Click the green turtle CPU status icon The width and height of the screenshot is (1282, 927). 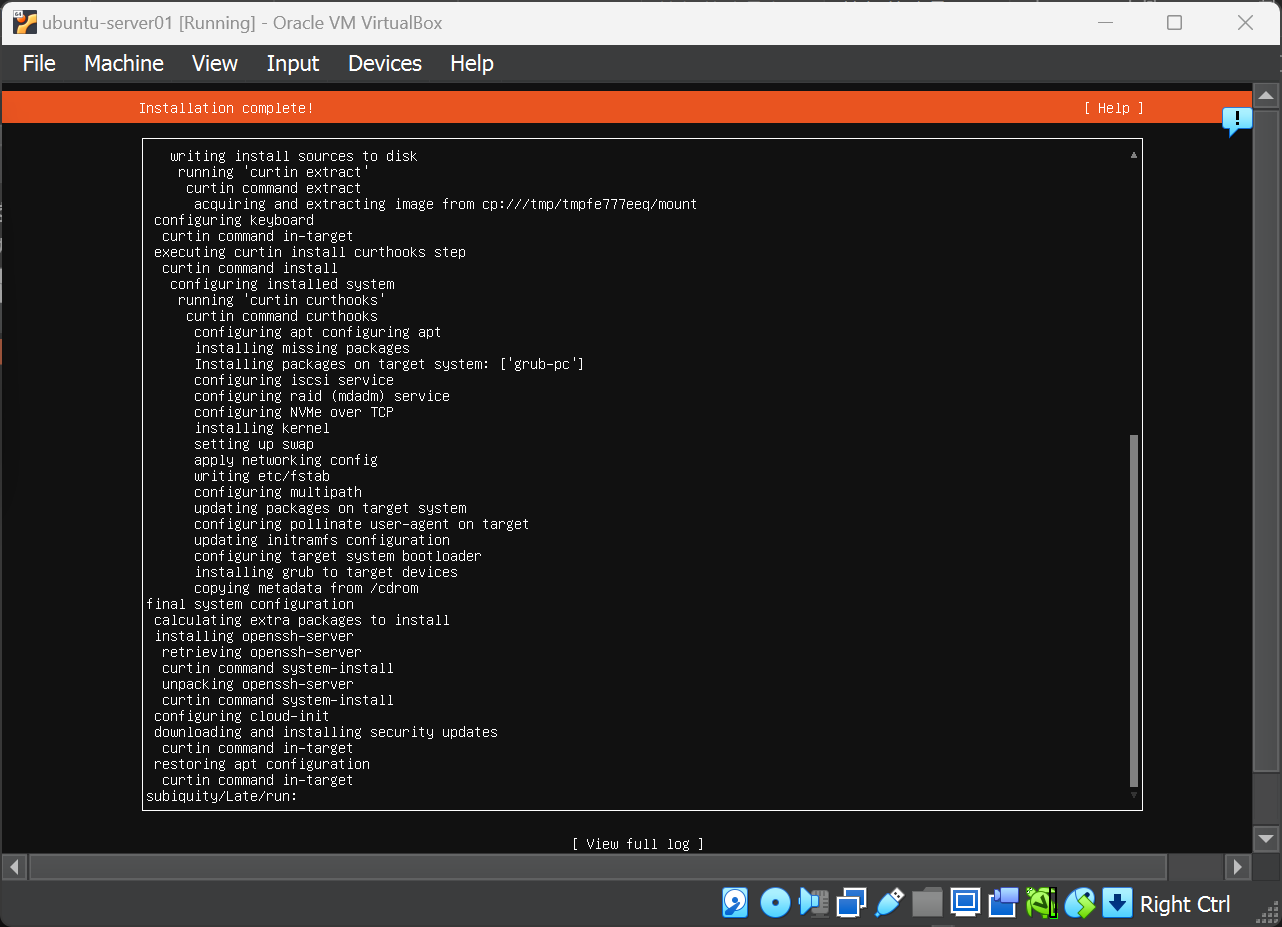click(1041, 903)
